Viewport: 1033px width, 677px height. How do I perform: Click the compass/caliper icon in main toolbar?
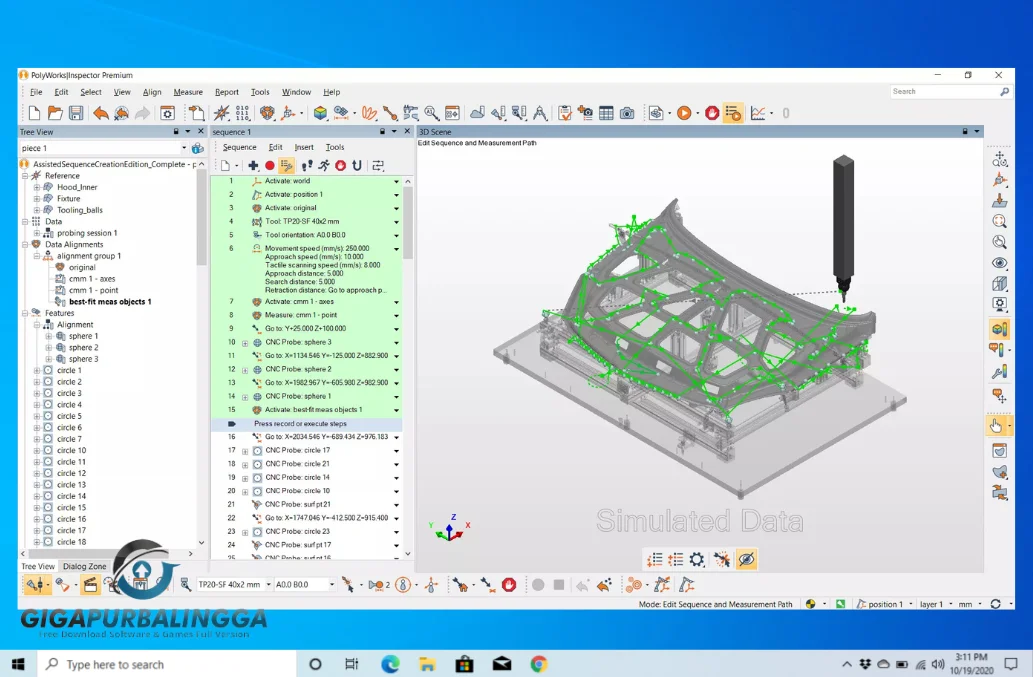coord(540,113)
